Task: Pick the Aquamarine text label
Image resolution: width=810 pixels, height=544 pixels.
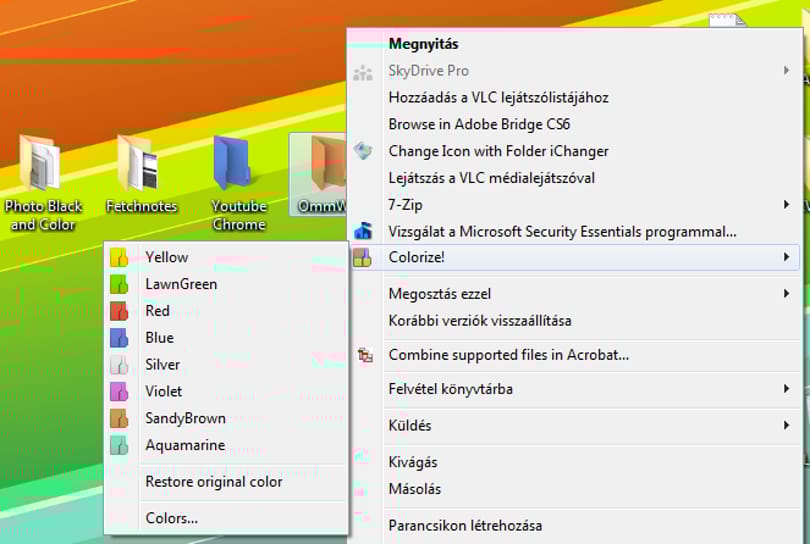Action: (x=185, y=445)
